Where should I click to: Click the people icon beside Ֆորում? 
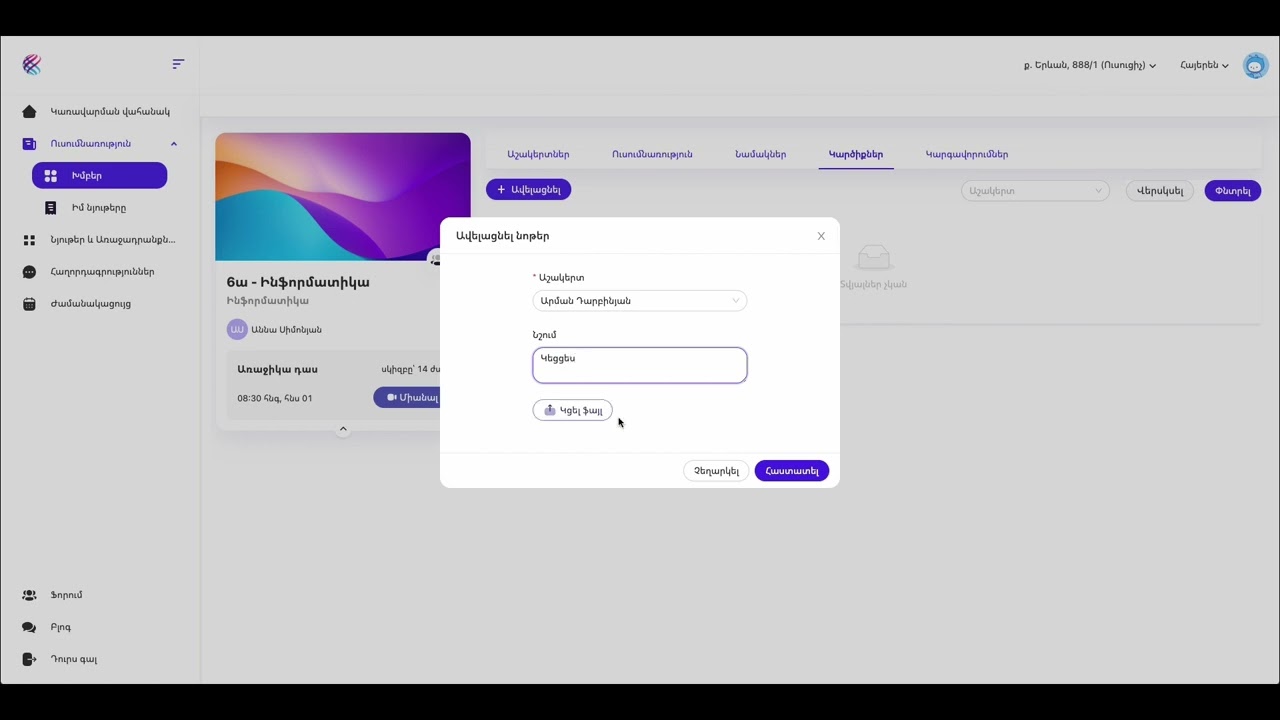click(29, 595)
